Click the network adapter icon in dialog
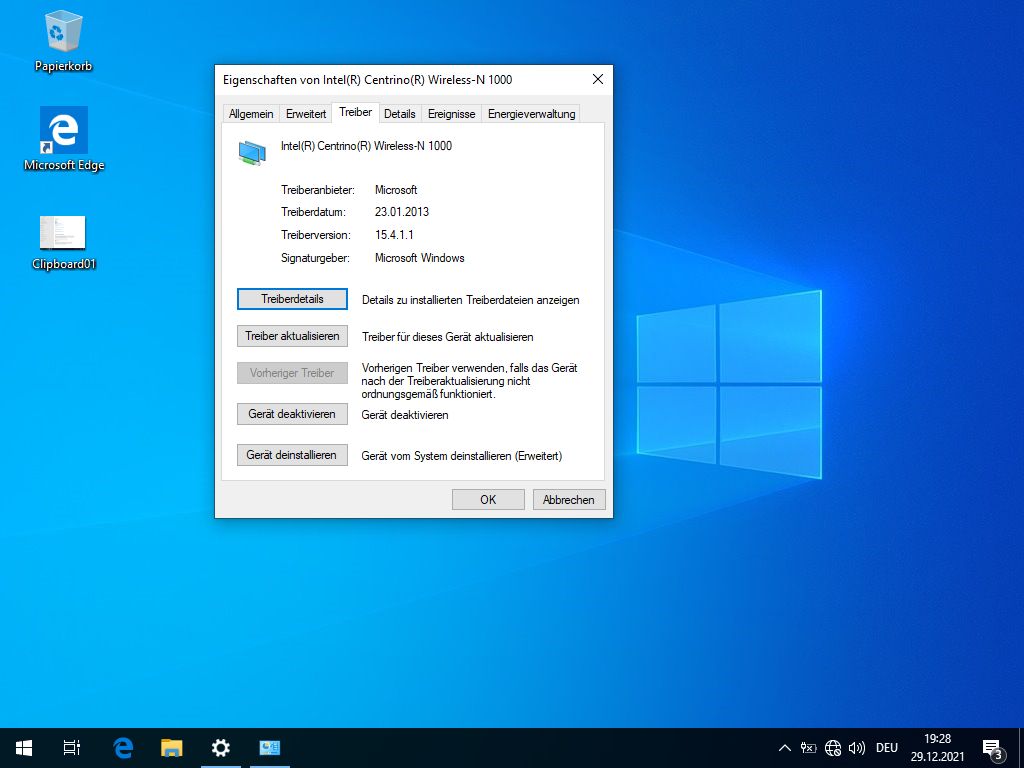1024x768 pixels. point(252,153)
